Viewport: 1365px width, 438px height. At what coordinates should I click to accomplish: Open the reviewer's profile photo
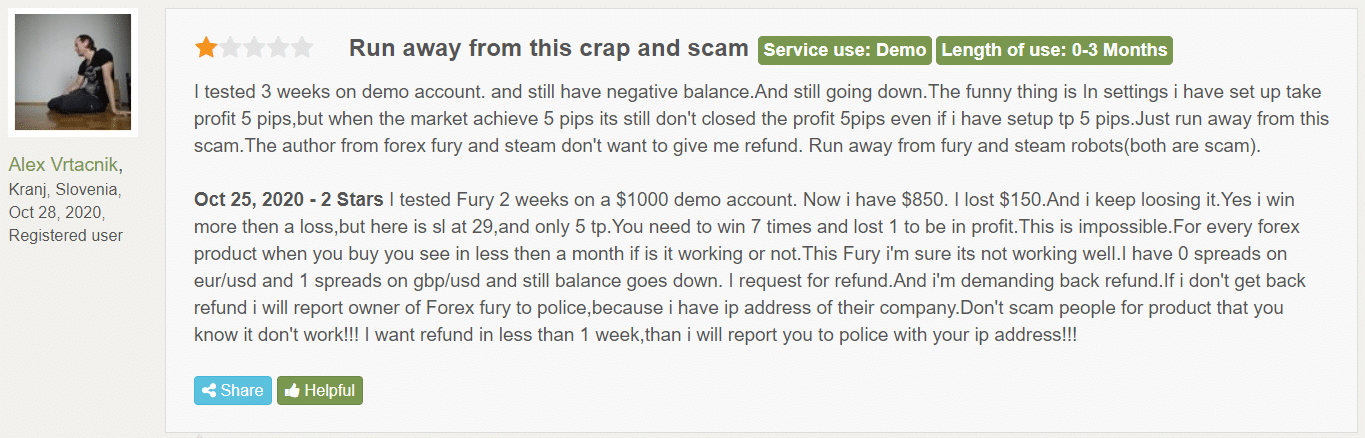tap(73, 72)
